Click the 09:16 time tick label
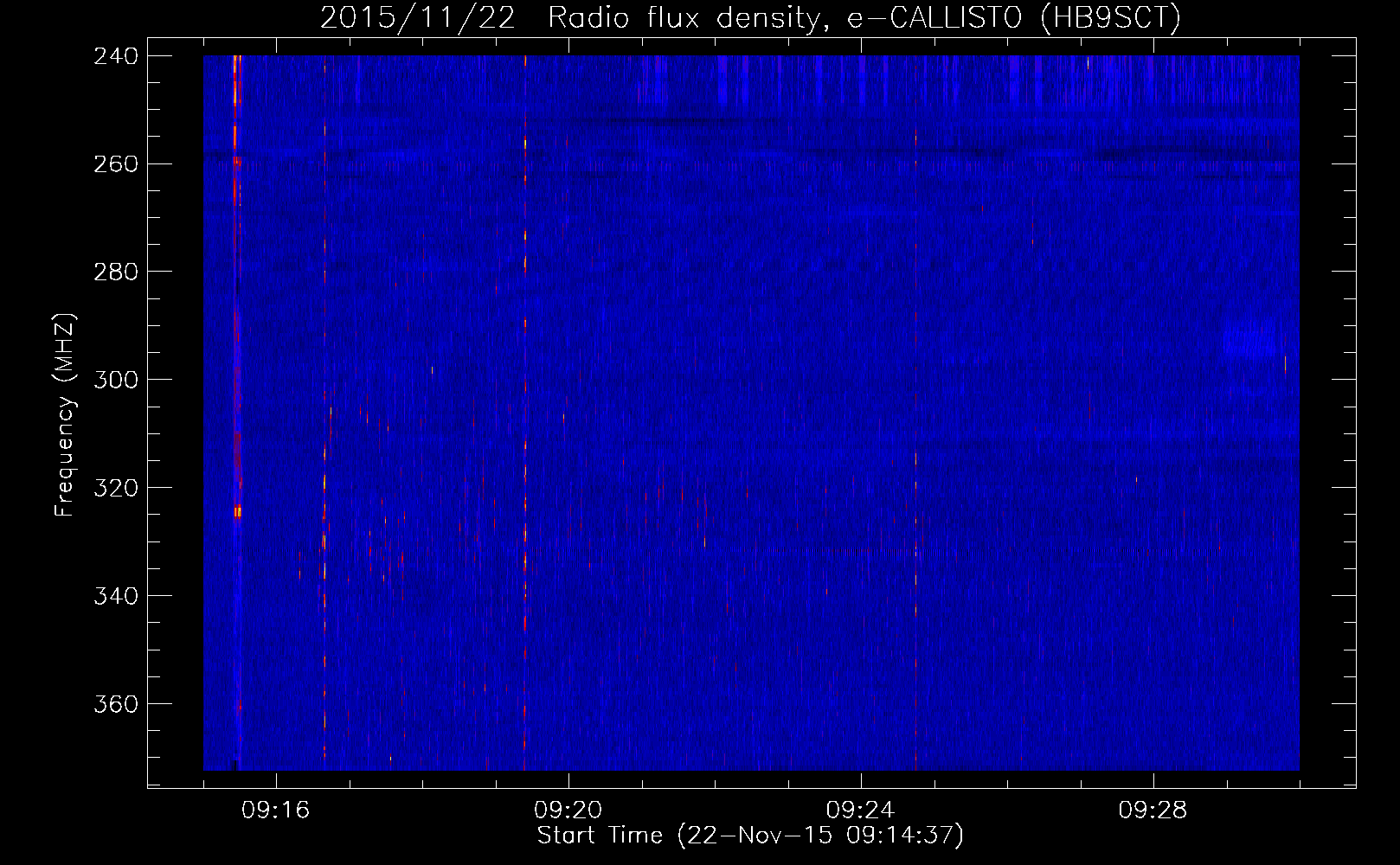Image resolution: width=1400 pixels, height=865 pixels. click(x=275, y=811)
